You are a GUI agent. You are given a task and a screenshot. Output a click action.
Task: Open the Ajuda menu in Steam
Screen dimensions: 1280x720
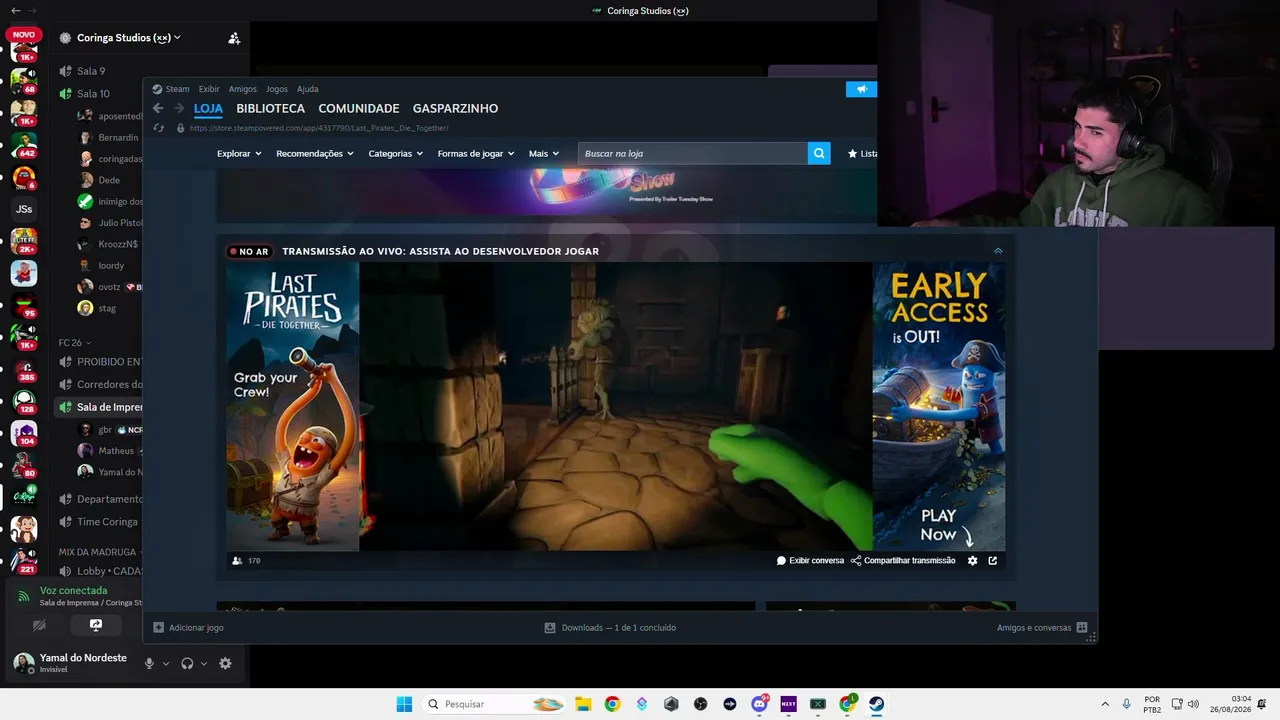tap(308, 89)
